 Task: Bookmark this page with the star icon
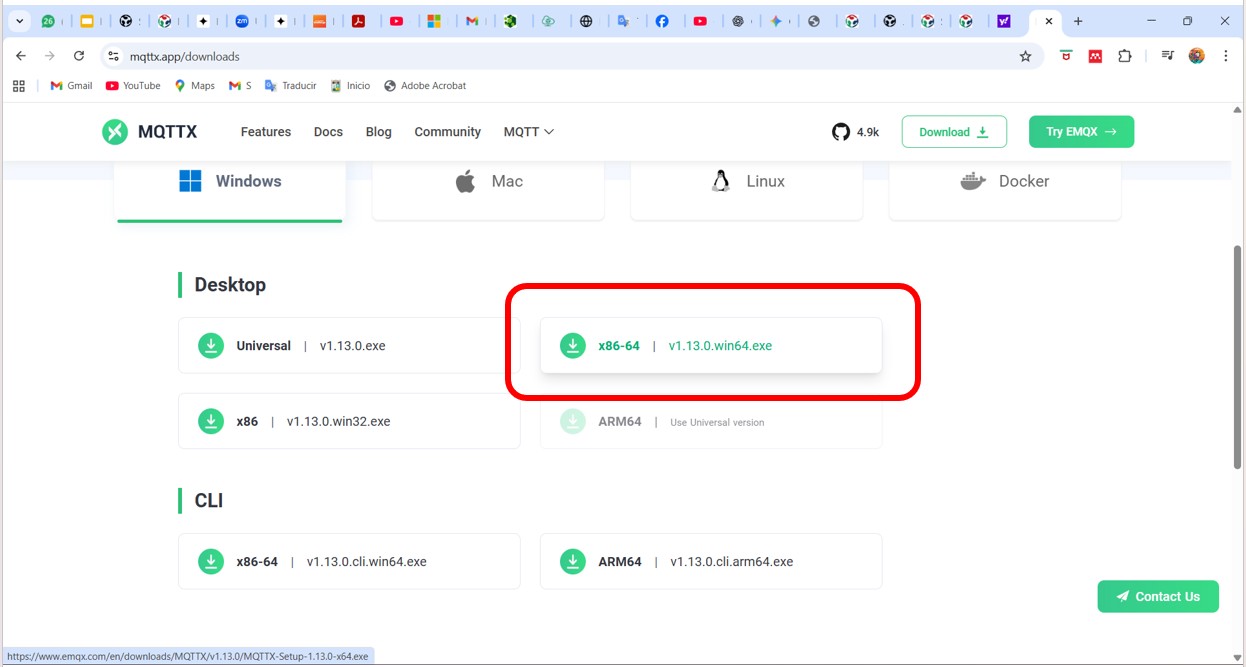tap(1025, 57)
